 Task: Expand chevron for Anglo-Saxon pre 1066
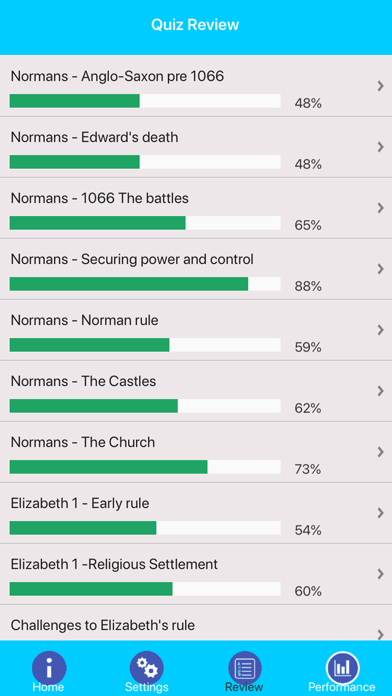380,86
